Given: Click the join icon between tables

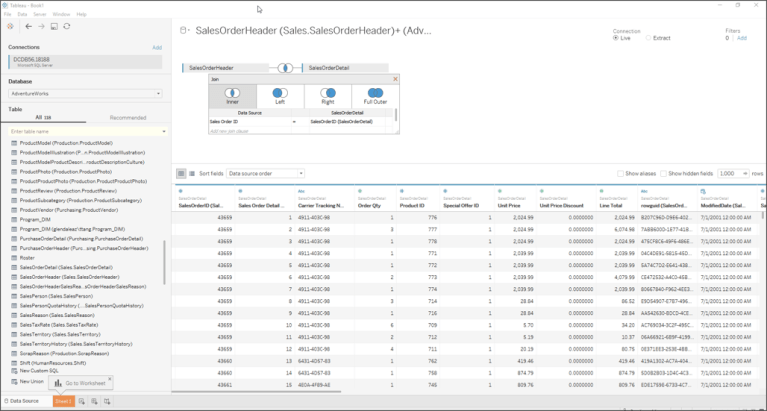Looking at the screenshot, I should click(285, 68).
